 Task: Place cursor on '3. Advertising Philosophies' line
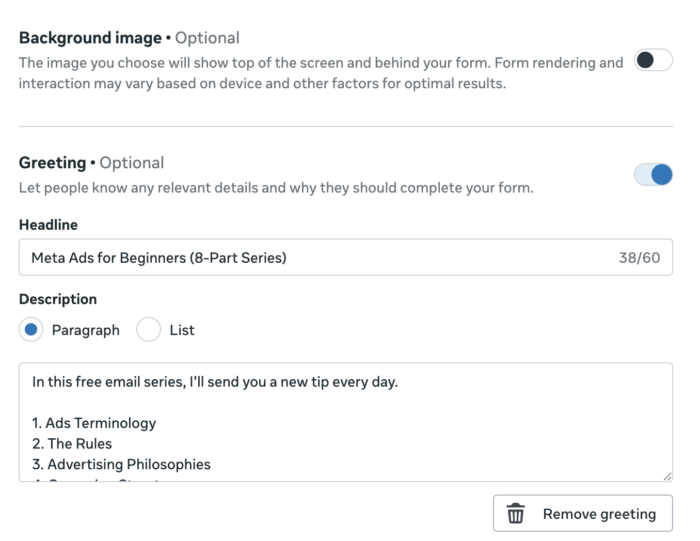[x=121, y=464]
